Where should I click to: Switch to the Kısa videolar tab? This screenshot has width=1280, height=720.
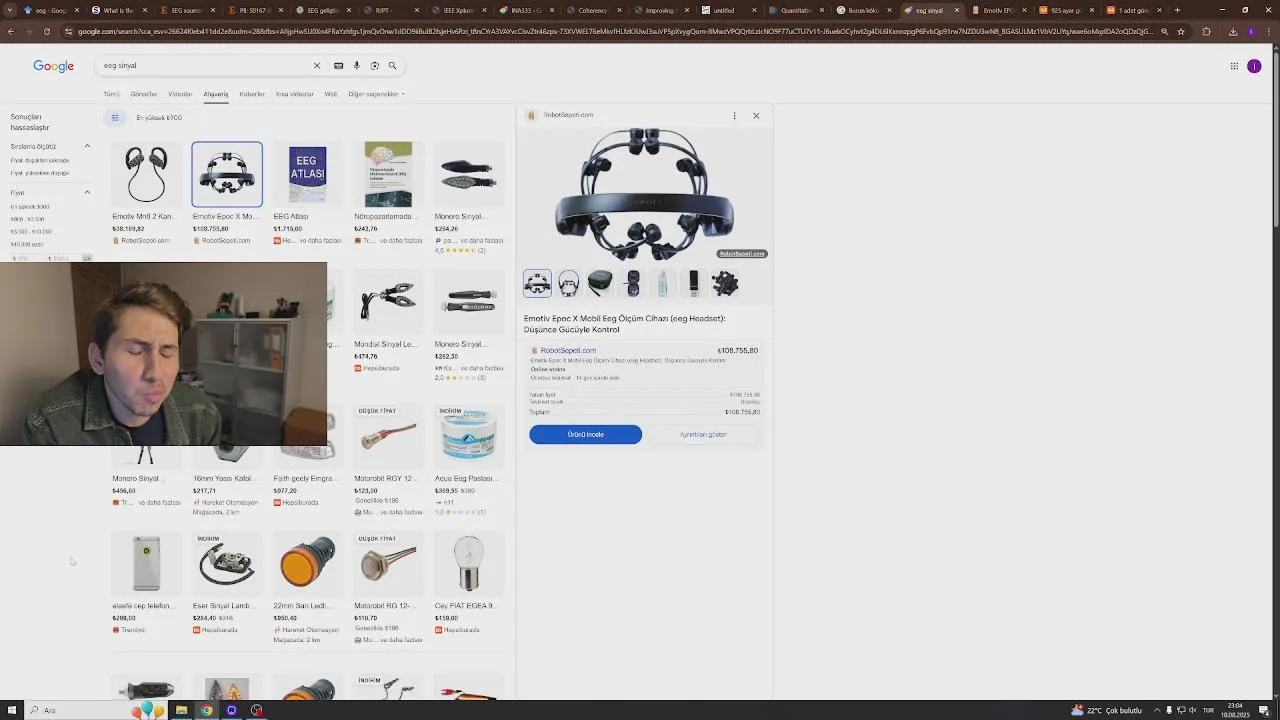tap(294, 94)
